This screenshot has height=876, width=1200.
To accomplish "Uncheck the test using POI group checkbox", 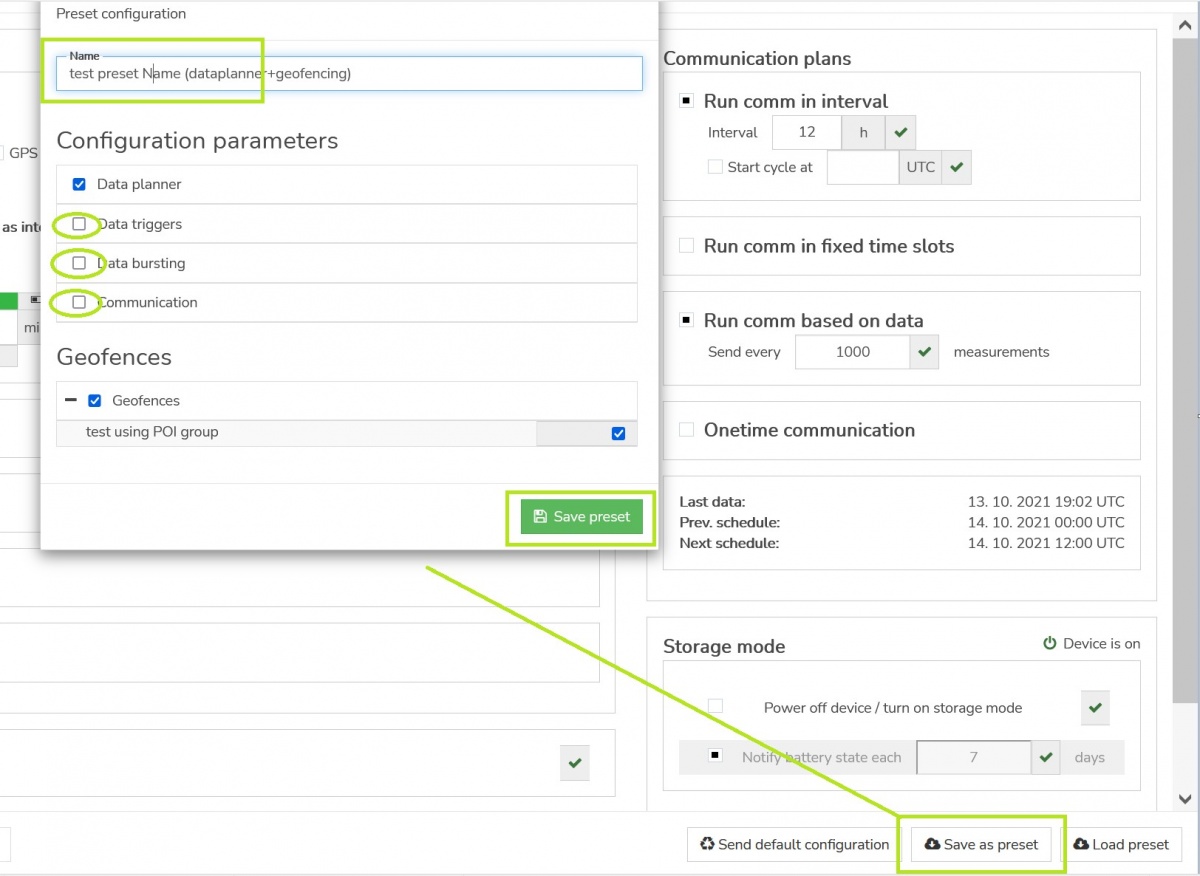I will tap(618, 433).
